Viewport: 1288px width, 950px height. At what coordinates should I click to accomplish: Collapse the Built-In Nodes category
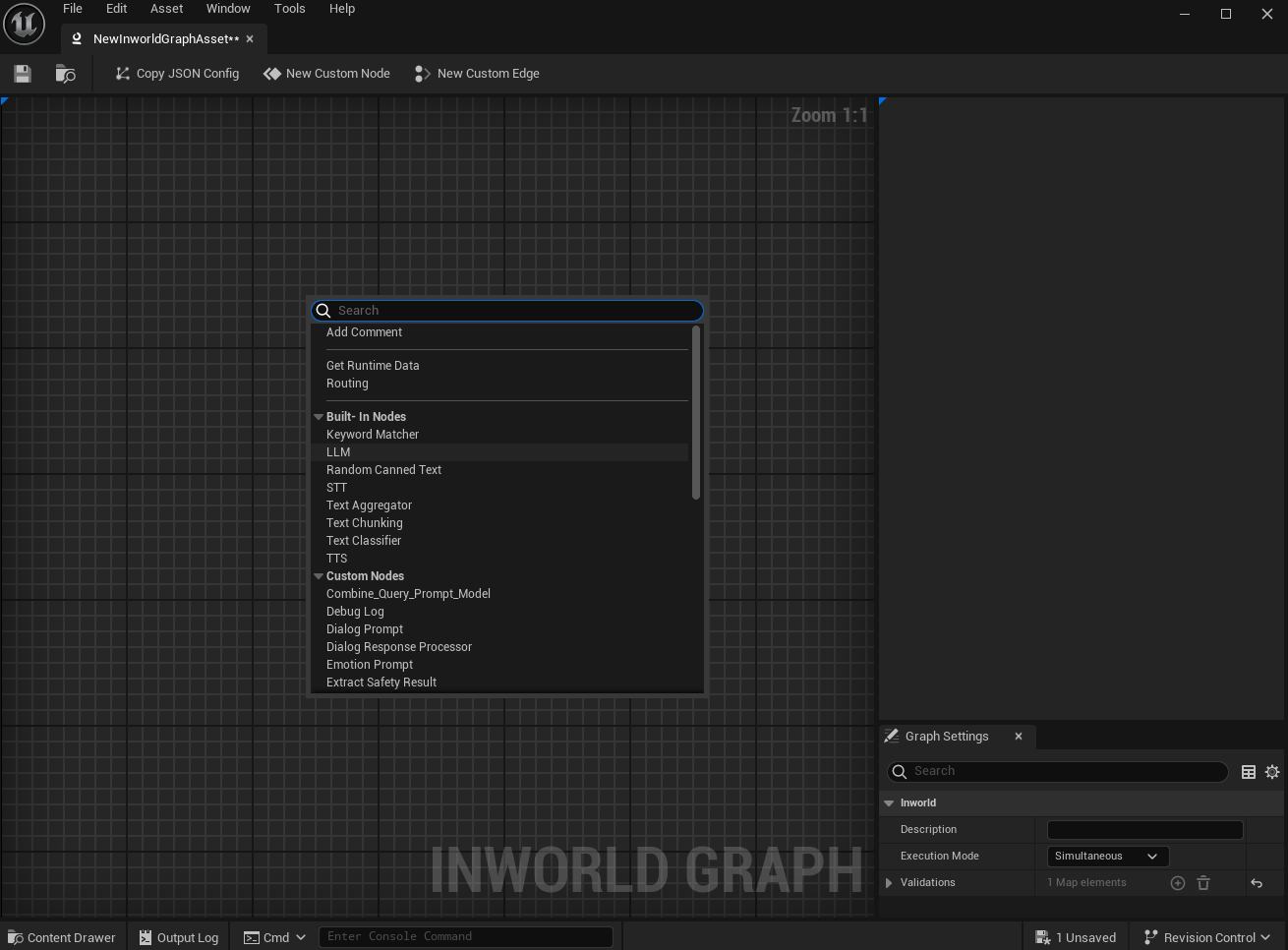319,417
